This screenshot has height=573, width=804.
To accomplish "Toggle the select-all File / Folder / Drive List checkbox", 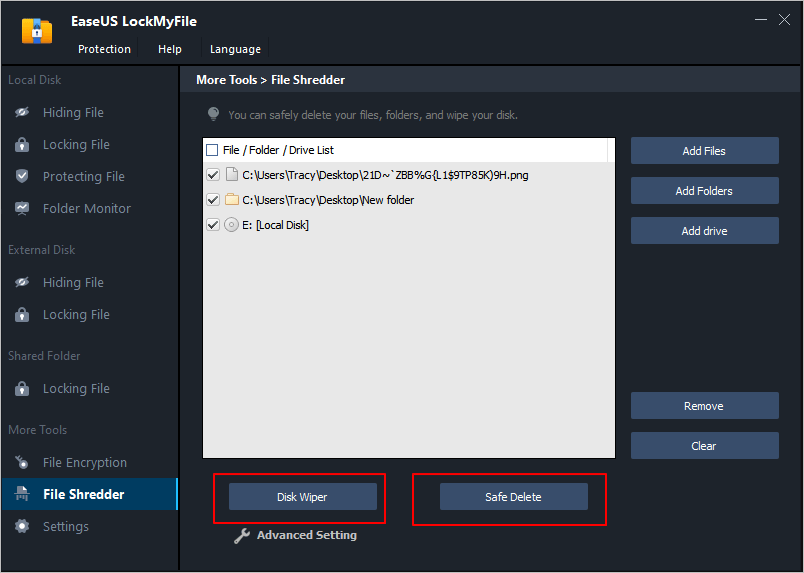I will coord(212,151).
